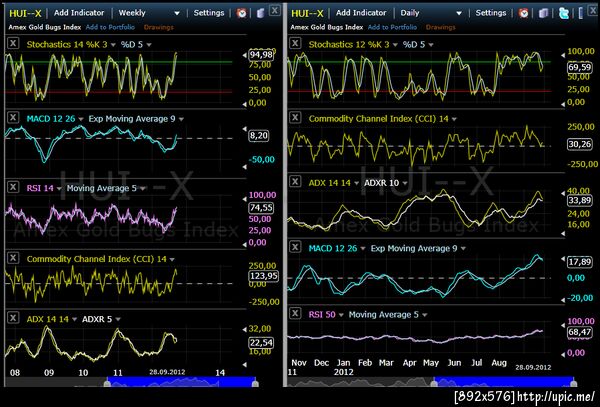Viewport: 600px width, 407px height.
Task: Click the 28.09.2012 date on weekly axis
Action: coord(167,372)
